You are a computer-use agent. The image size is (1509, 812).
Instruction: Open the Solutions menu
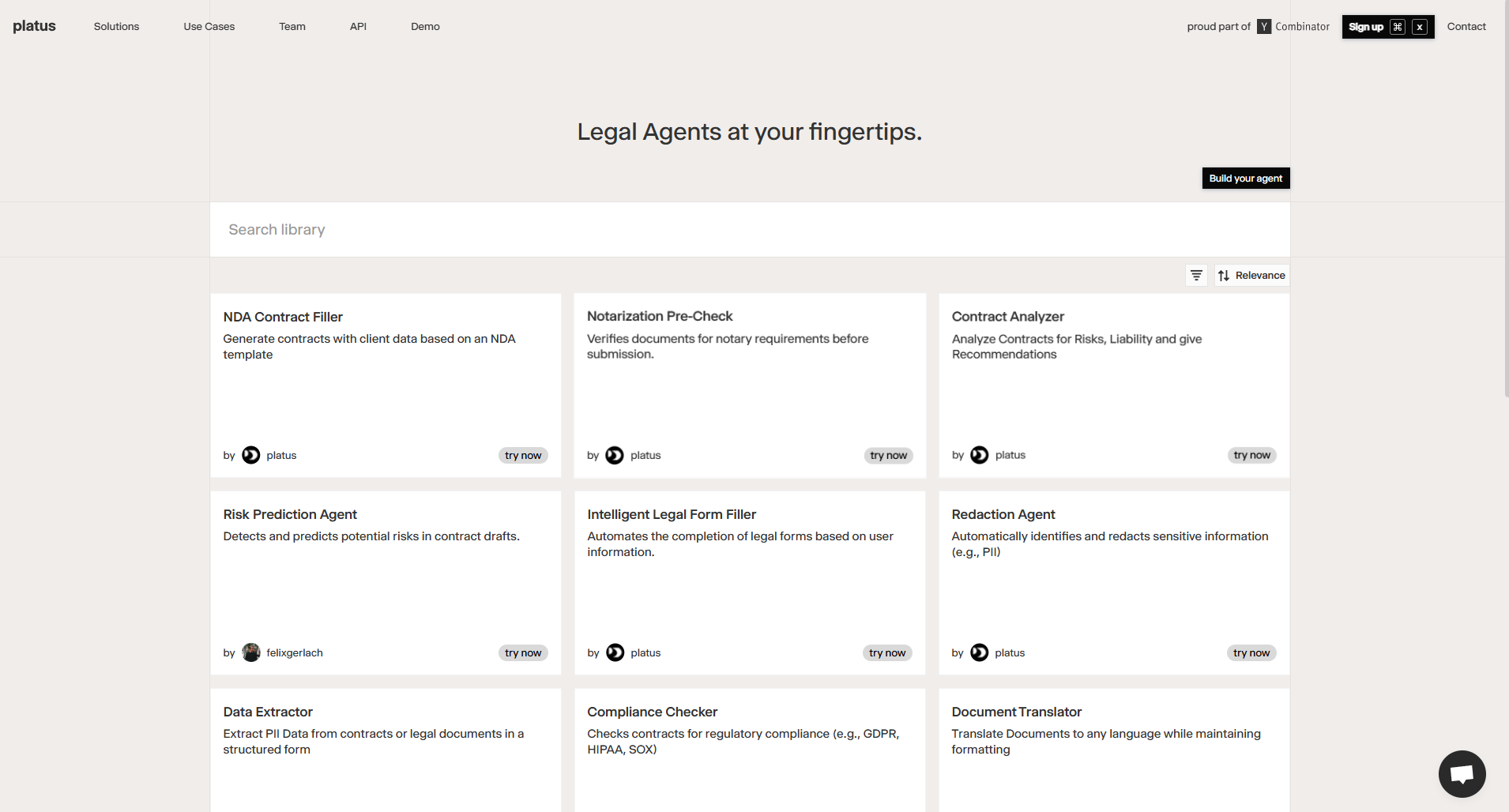(116, 26)
